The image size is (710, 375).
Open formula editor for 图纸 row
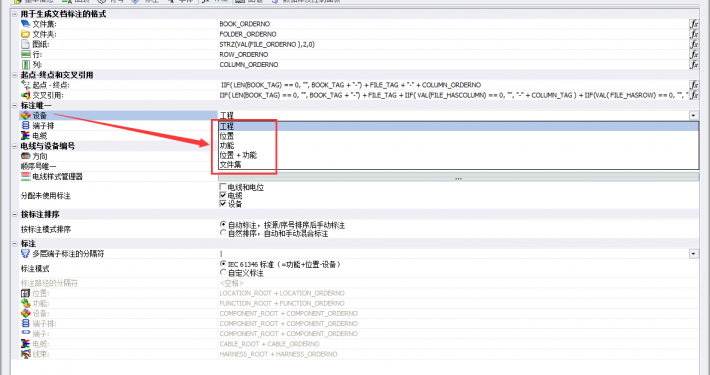pyautogui.click(x=694, y=44)
